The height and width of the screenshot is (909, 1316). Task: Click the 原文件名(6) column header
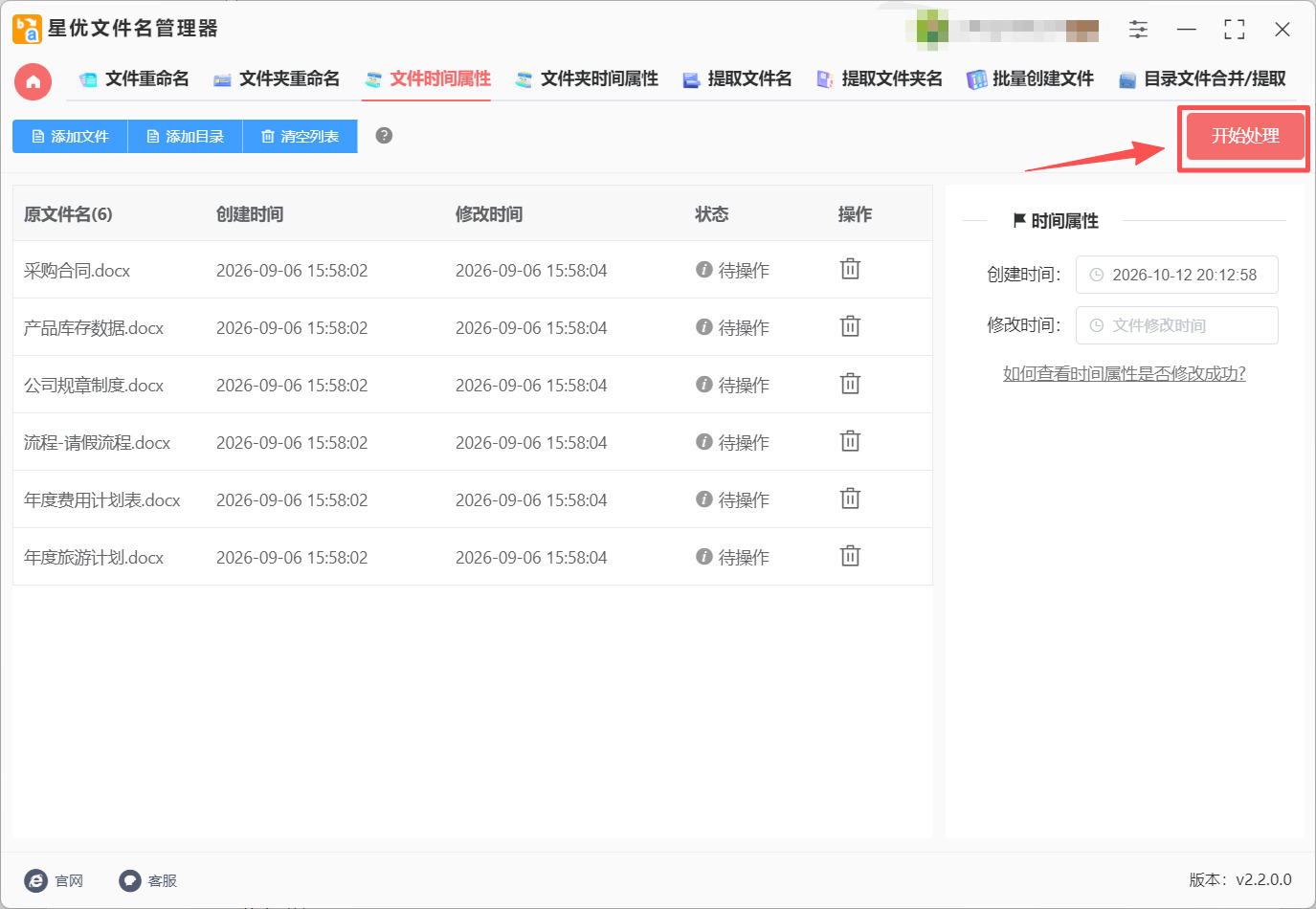[x=68, y=214]
